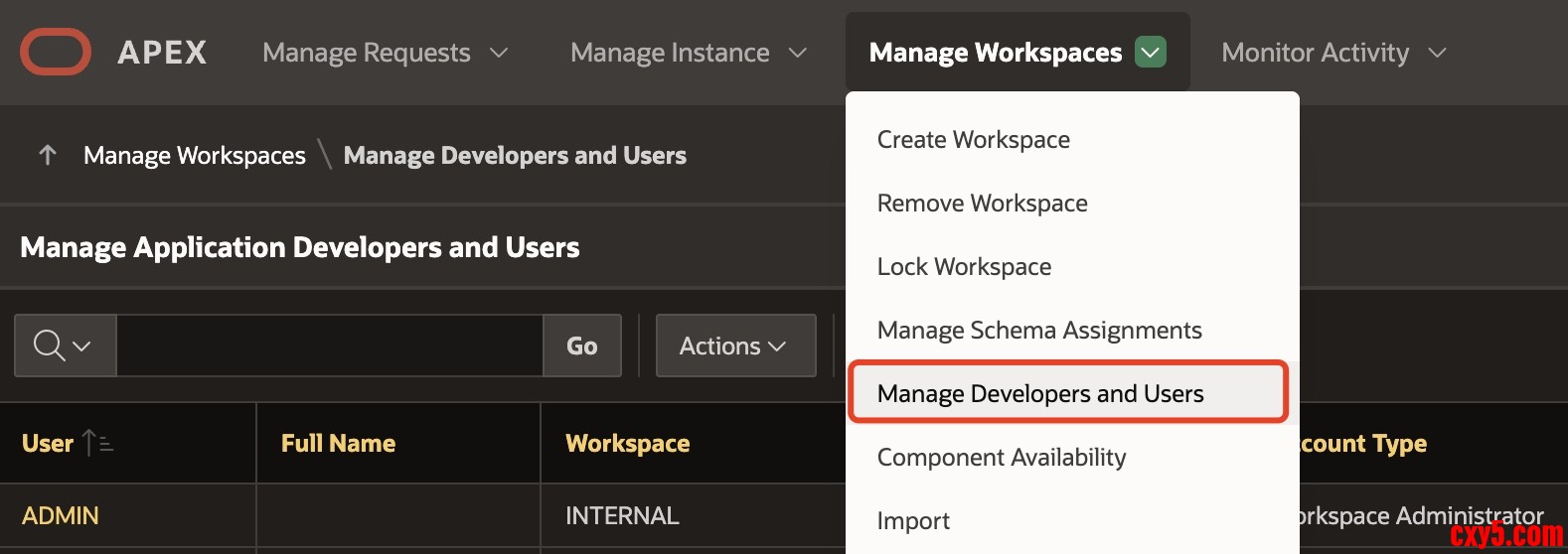Click the User column sort arrow icon
This screenshot has height=554, width=1568.
point(97,443)
